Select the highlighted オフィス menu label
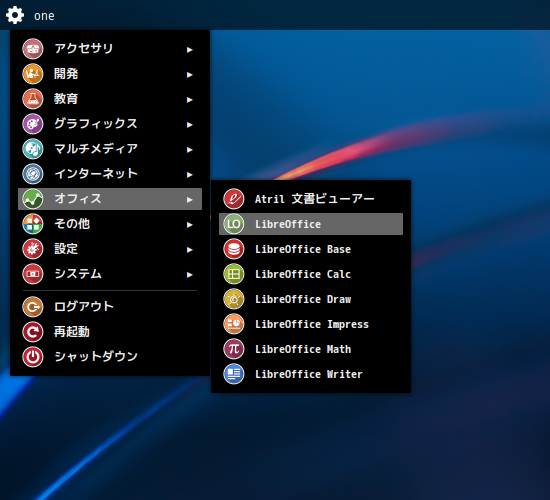Screen dimensions: 550x500 (78, 199)
